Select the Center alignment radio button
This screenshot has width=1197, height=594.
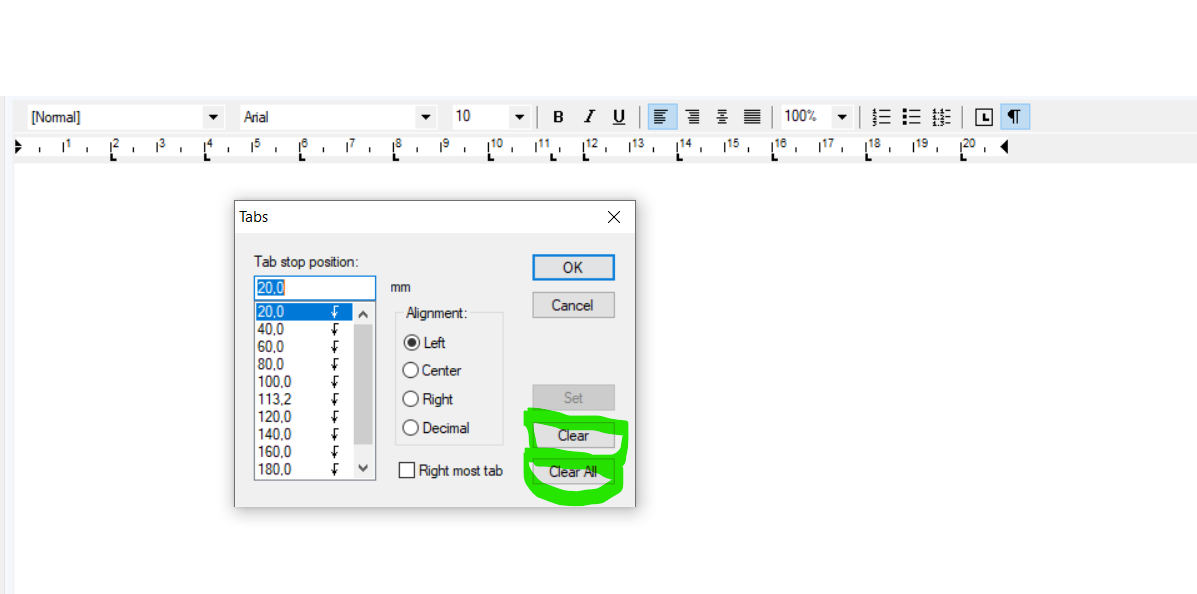[411, 370]
